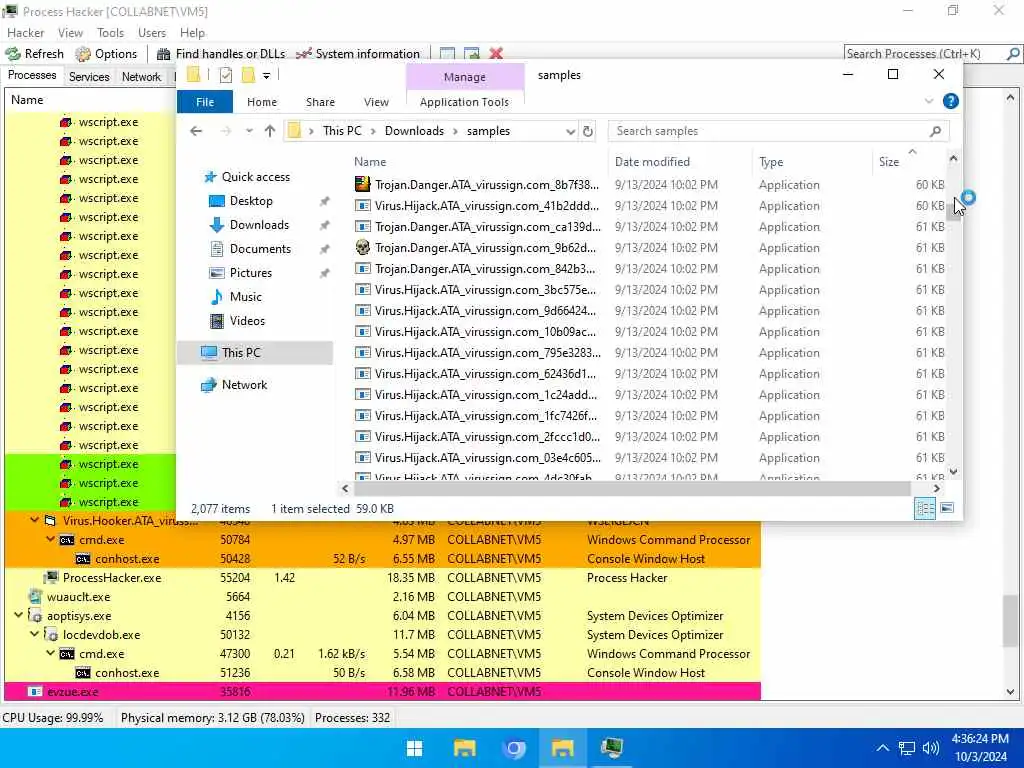The height and width of the screenshot is (768, 1024).
Task: Click Refresh in Process Hacker toolbar
Action: (35, 54)
